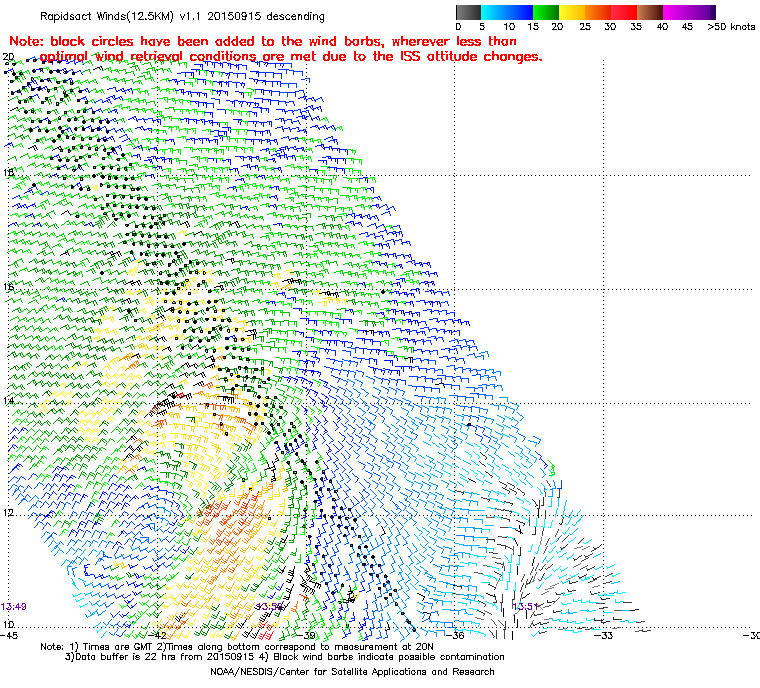This screenshot has height=688, width=760.
Task: Click the gray 0-5 knots color swatch
Action: click(x=468, y=12)
